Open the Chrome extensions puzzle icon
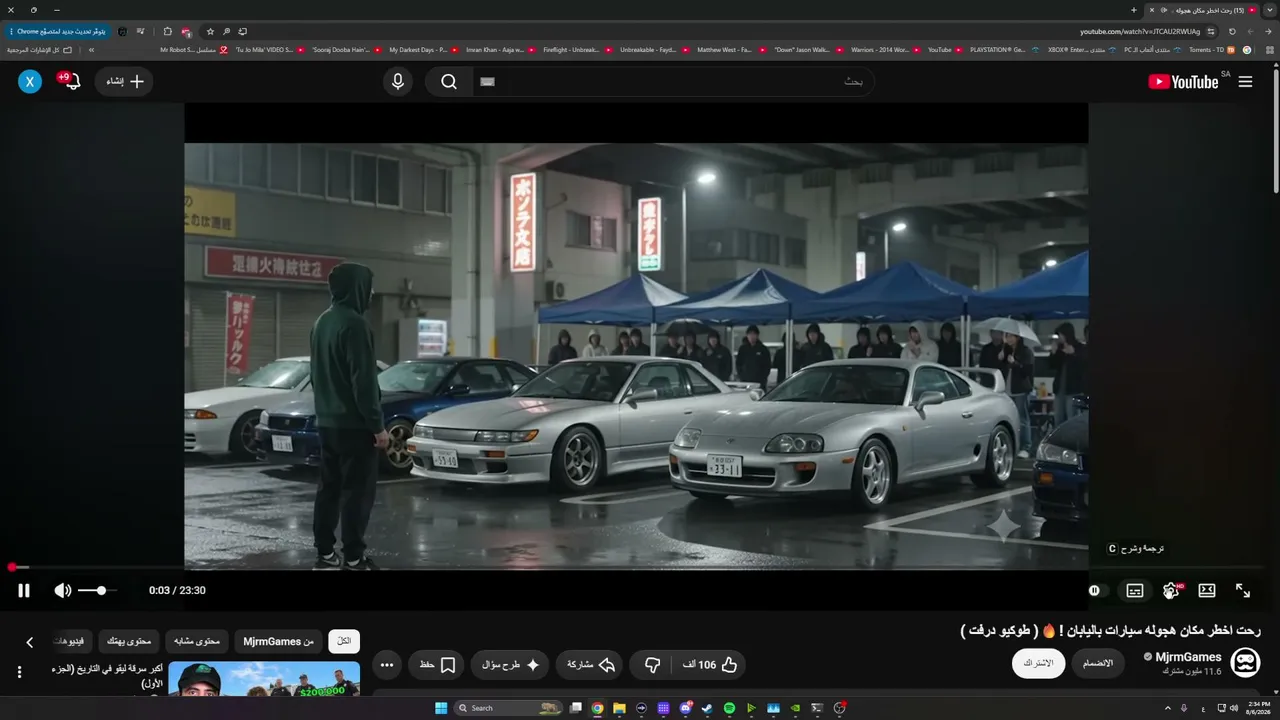This screenshot has height=720, width=1280. (x=167, y=31)
